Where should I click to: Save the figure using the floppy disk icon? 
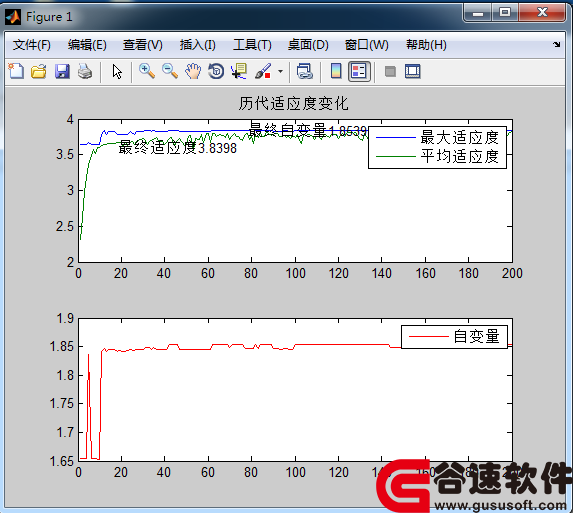[62, 71]
